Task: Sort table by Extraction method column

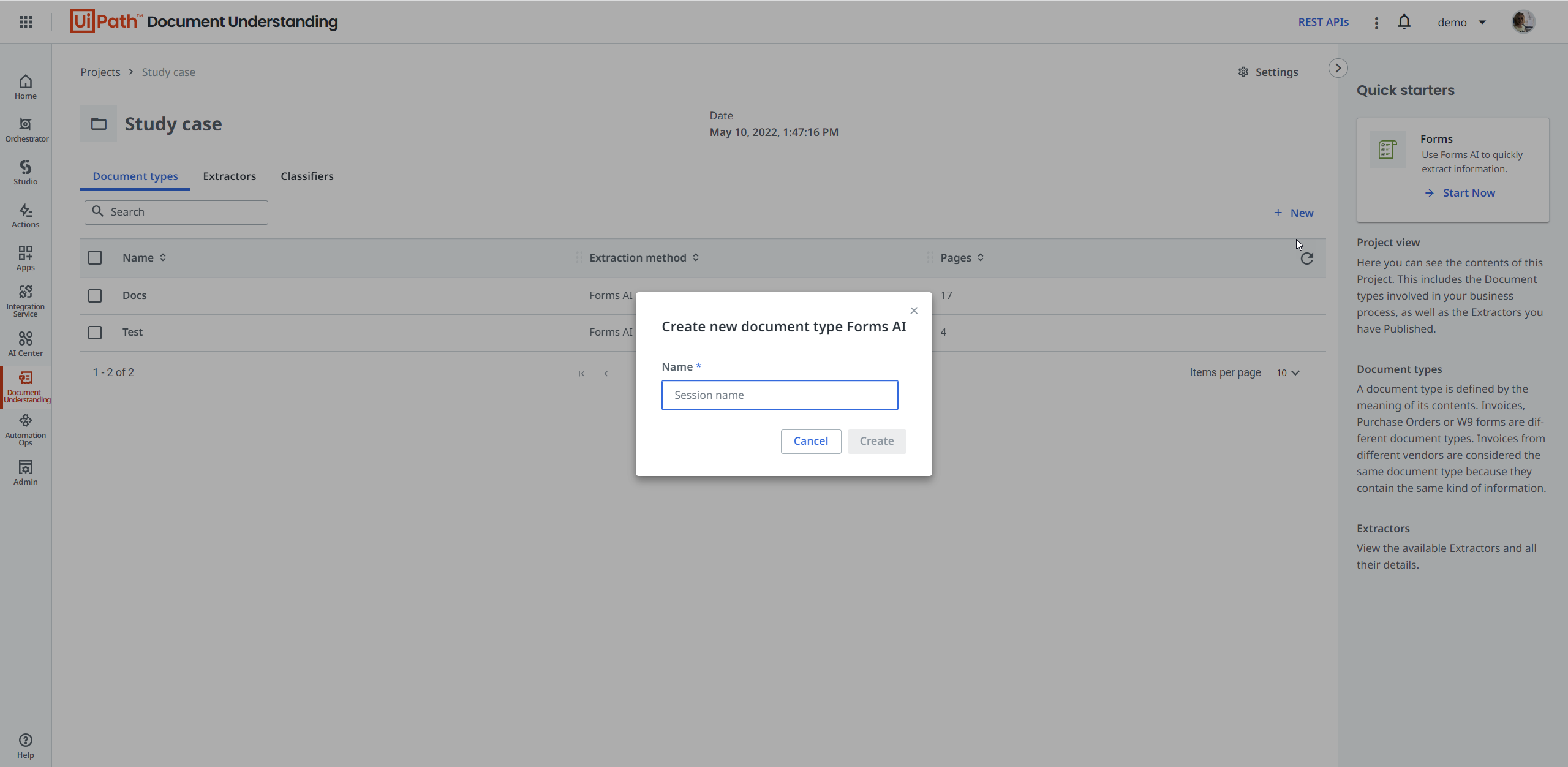Action: coord(644,258)
